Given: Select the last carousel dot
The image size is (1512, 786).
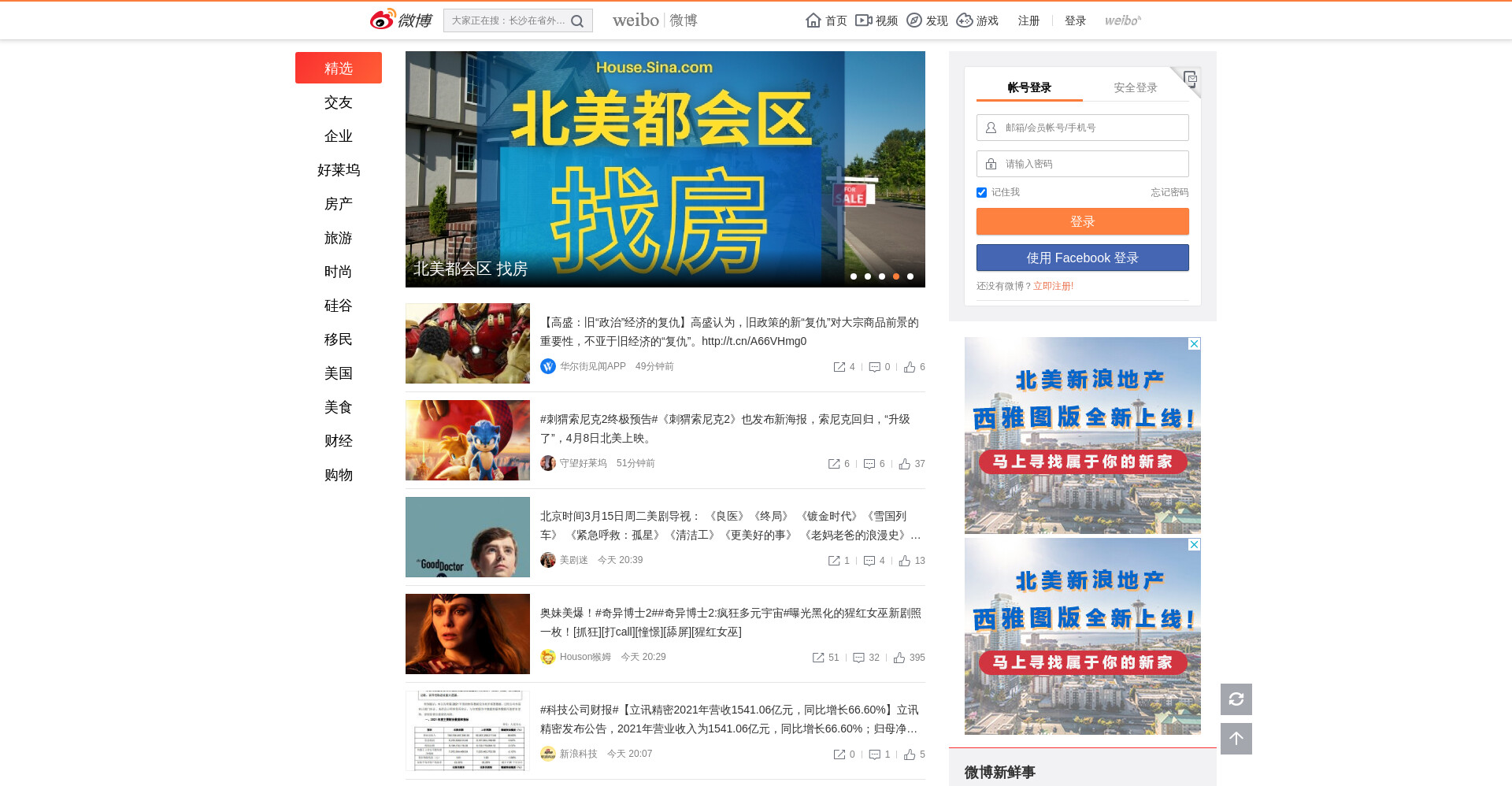Looking at the screenshot, I should click(910, 276).
